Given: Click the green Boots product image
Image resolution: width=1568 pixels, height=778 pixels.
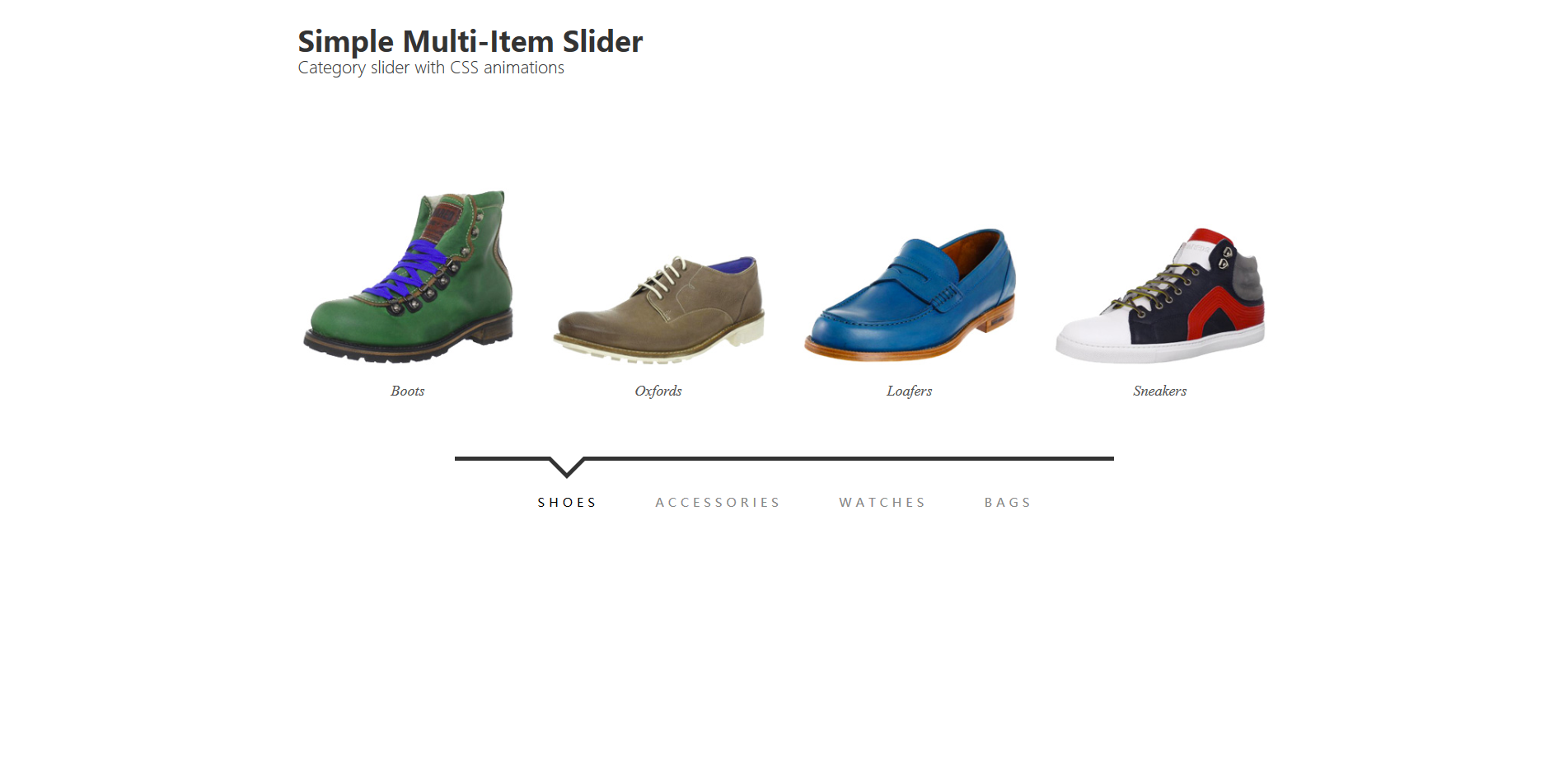Looking at the screenshot, I should pyautogui.click(x=408, y=277).
